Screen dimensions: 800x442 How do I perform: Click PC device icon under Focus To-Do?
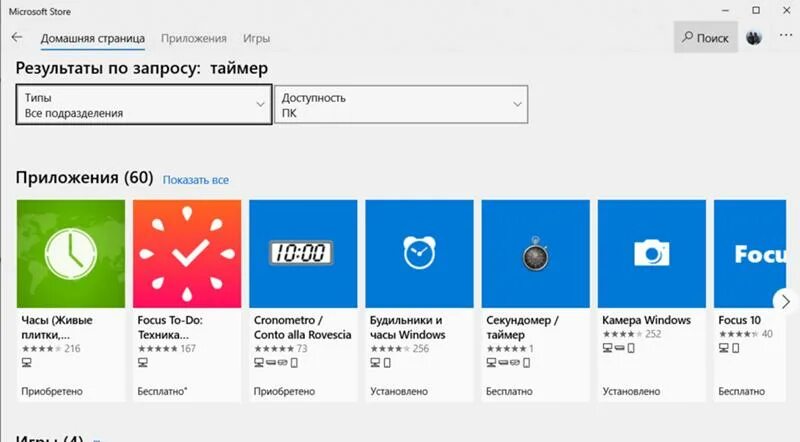143,362
